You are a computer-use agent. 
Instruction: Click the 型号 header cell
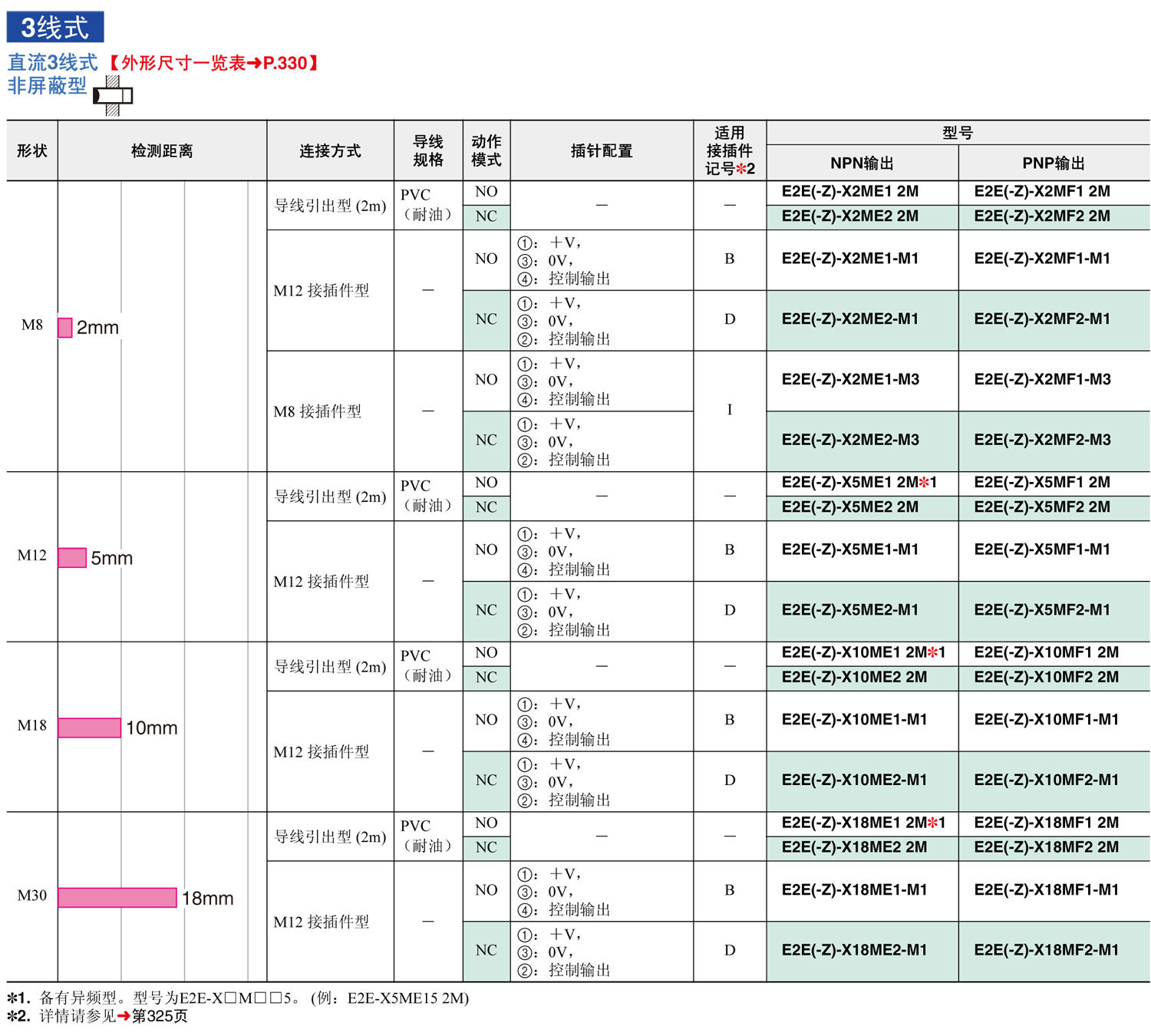pyautogui.click(x=958, y=133)
